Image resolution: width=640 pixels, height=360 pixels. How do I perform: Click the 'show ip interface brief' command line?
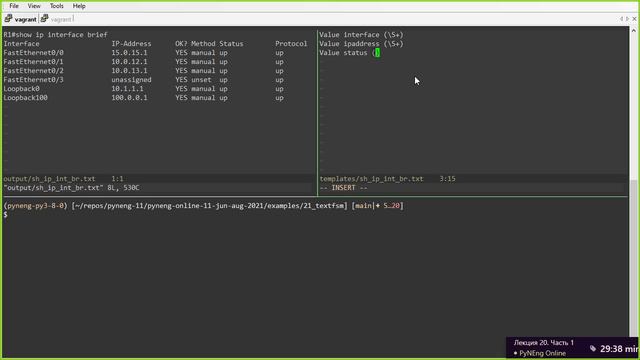pos(56,35)
